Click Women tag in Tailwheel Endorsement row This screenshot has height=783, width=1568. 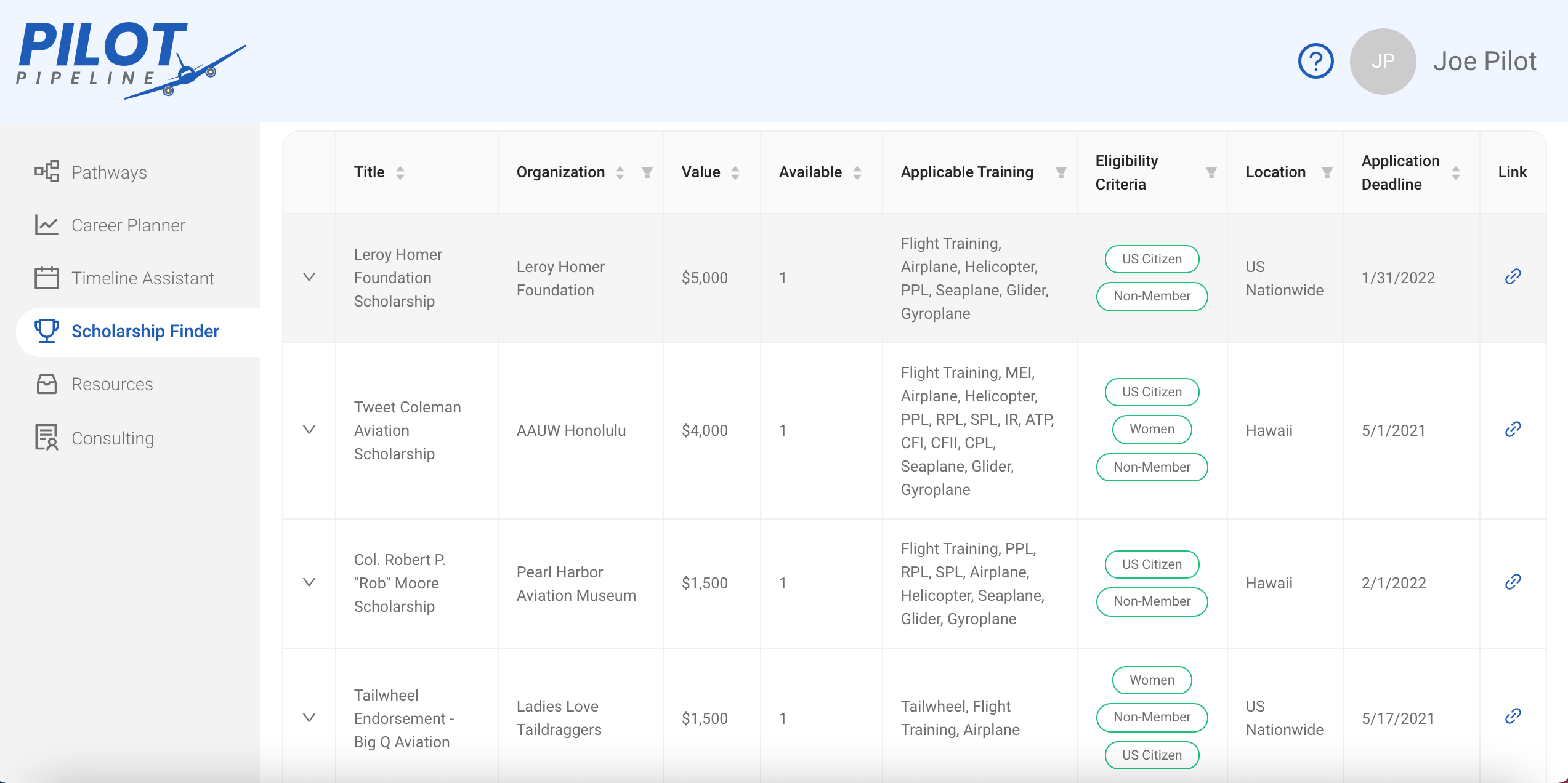click(1152, 680)
